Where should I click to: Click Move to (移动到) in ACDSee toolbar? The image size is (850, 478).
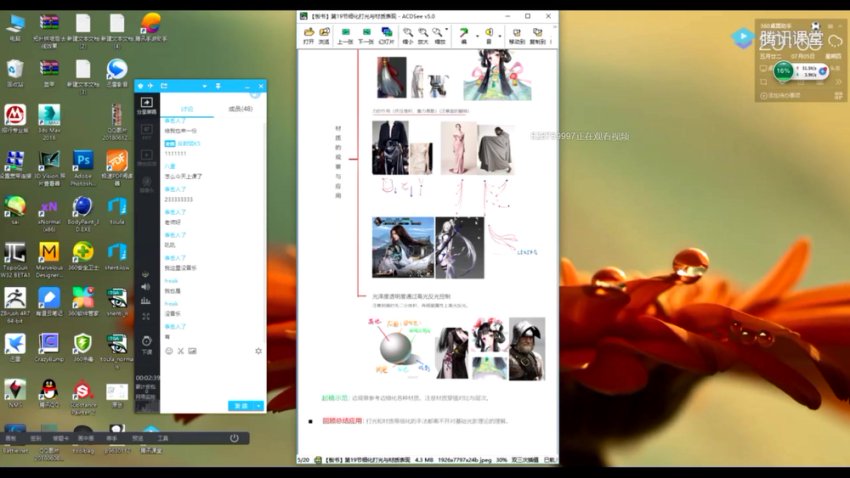point(517,35)
